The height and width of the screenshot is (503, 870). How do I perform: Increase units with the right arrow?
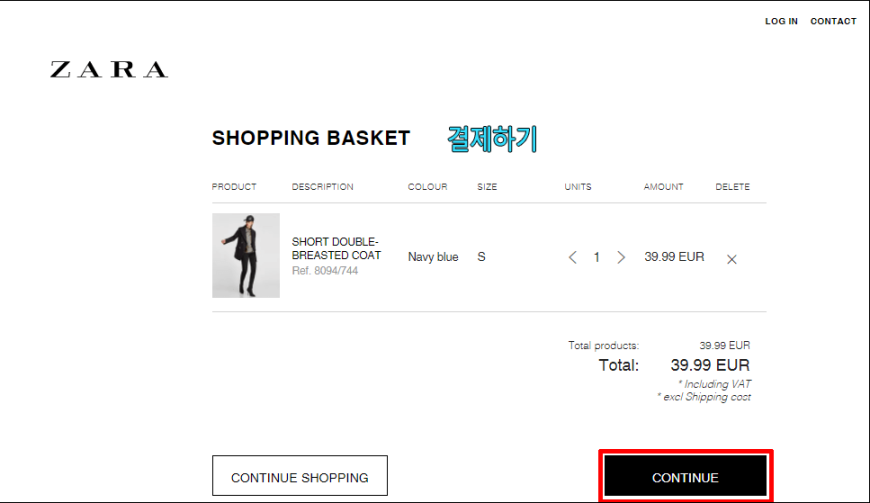[621, 257]
